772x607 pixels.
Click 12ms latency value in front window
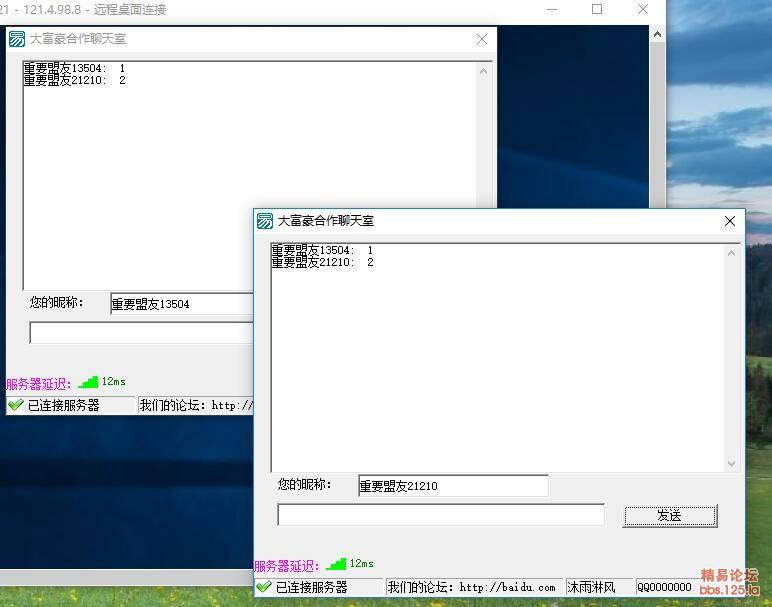tap(361, 563)
